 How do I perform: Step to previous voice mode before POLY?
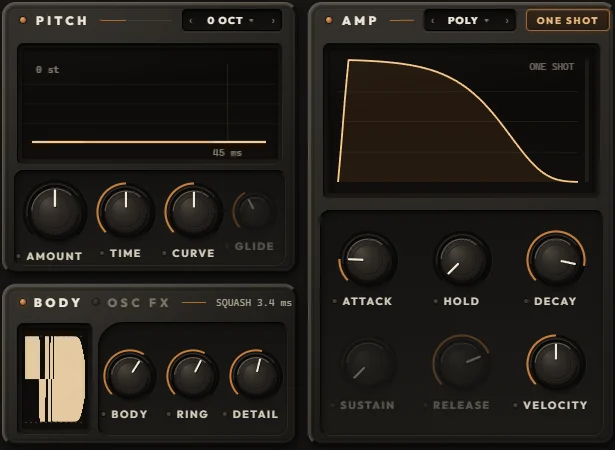433,20
